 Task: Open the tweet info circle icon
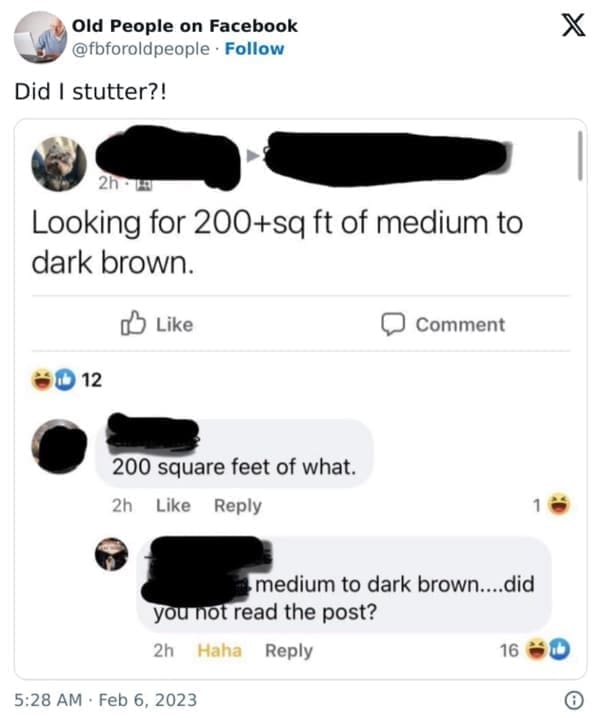[x=573, y=700]
